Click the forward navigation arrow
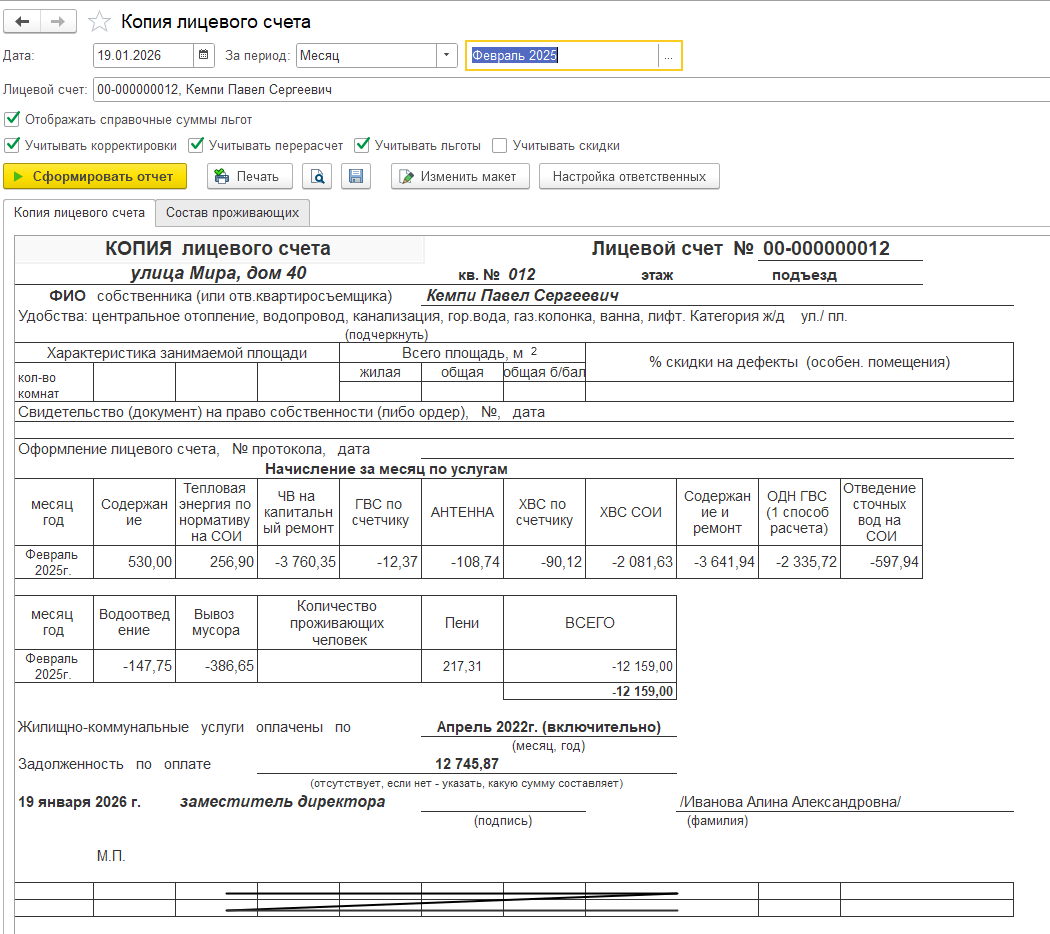1050x934 pixels. coord(59,21)
